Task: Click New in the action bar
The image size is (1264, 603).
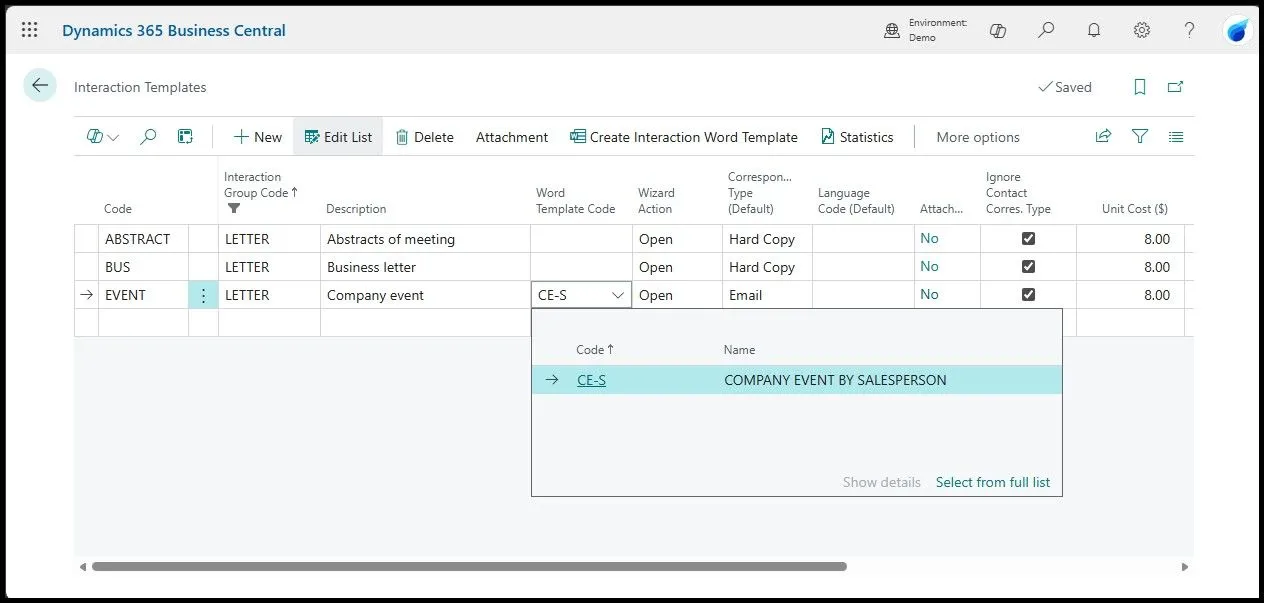Action: [x=257, y=137]
